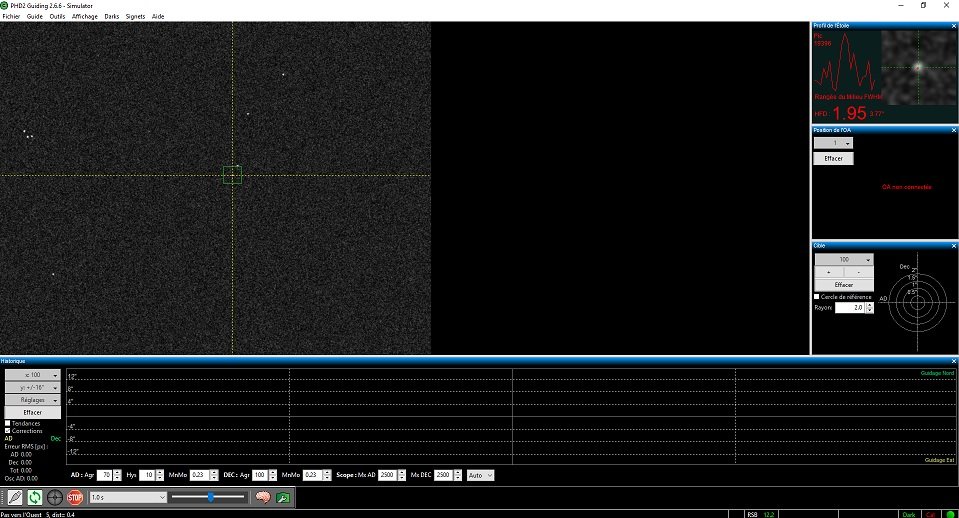The height and width of the screenshot is (518, 959).
Task: Adjust the gamma slider thumb in toolbar
Action: [211, 497]
